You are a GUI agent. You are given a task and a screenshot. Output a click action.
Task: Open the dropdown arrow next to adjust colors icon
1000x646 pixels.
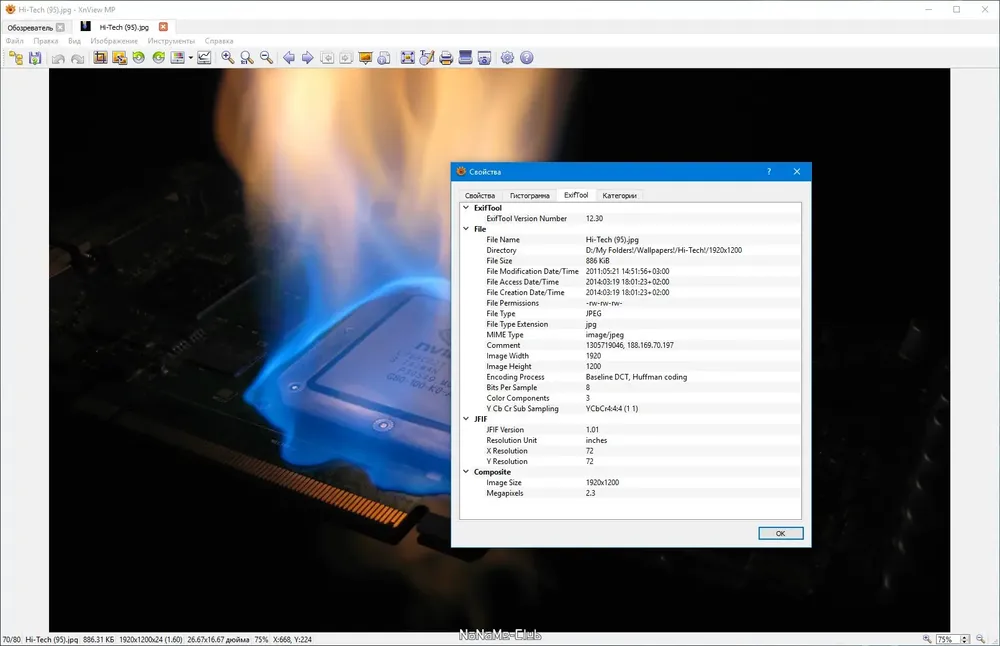[190, 58]
